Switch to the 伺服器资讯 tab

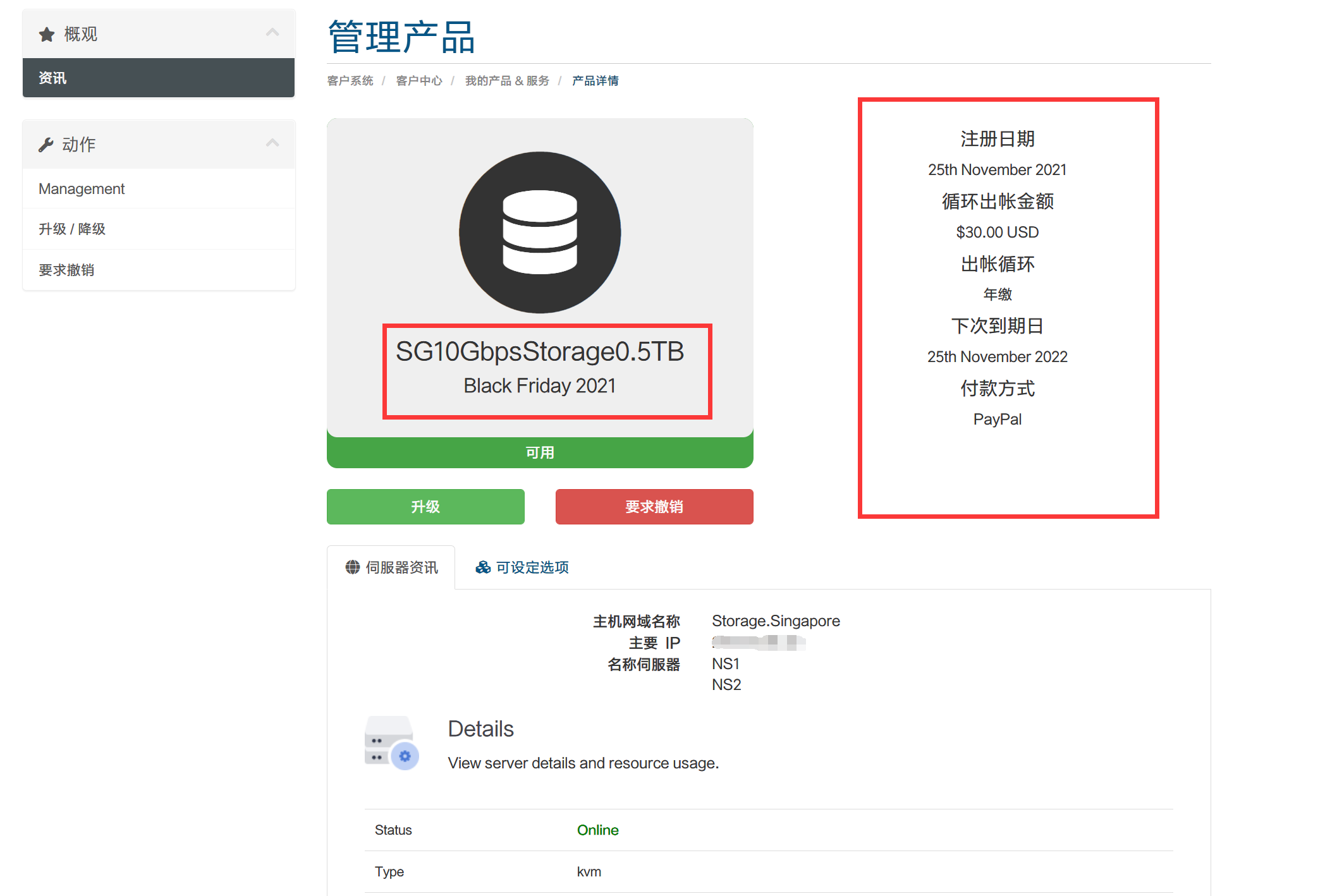pos(391,567)
